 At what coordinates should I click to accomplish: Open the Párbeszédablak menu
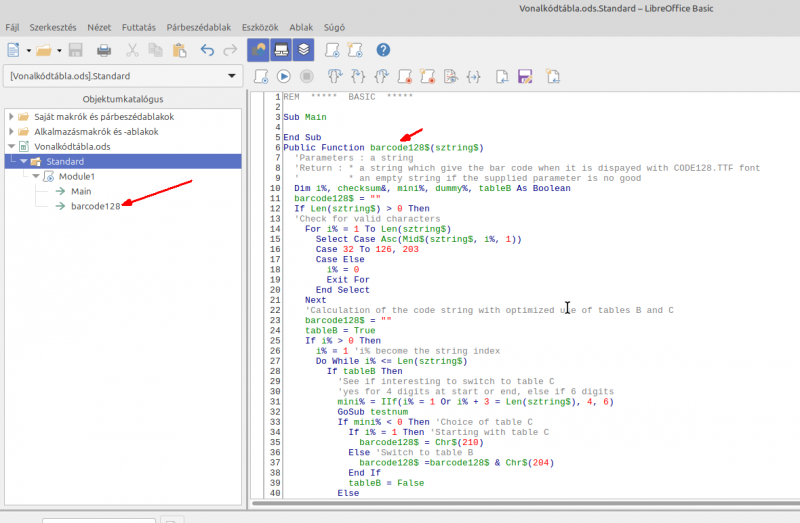[198, 28]
